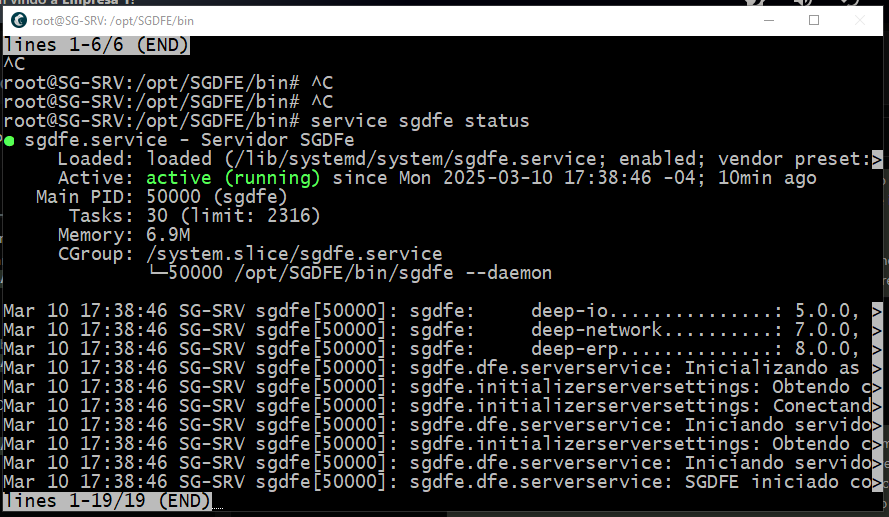The width and height of the screenshot is (889, 517).
Task: Click truncation arrow on 'Inicializando as' line
Action: click(877, 367)
